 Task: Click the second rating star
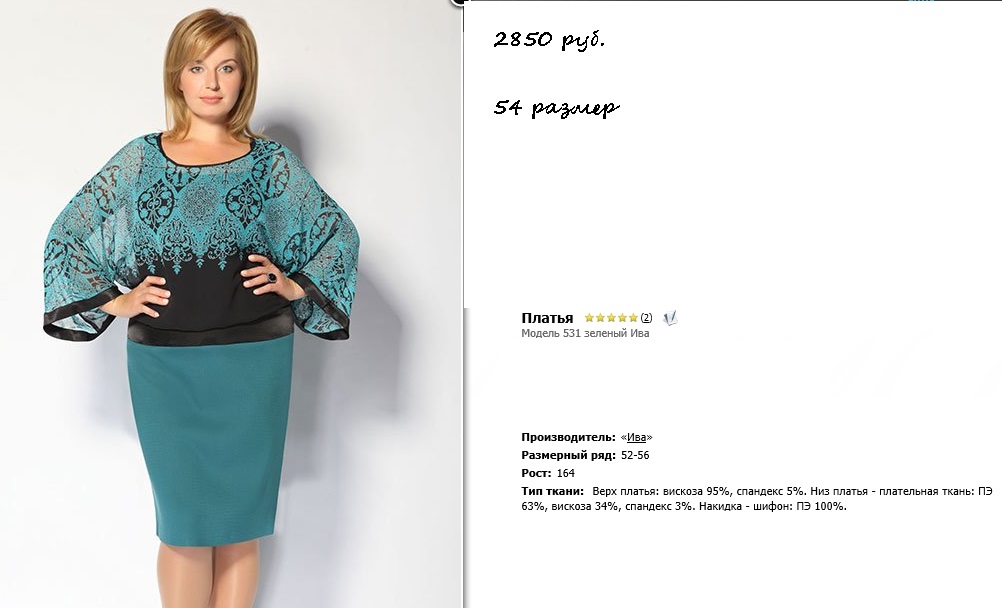coord(600,318)
